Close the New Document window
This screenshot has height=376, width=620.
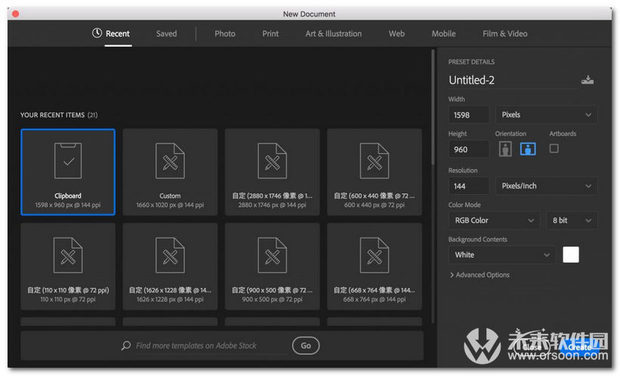tap(15, 14)
